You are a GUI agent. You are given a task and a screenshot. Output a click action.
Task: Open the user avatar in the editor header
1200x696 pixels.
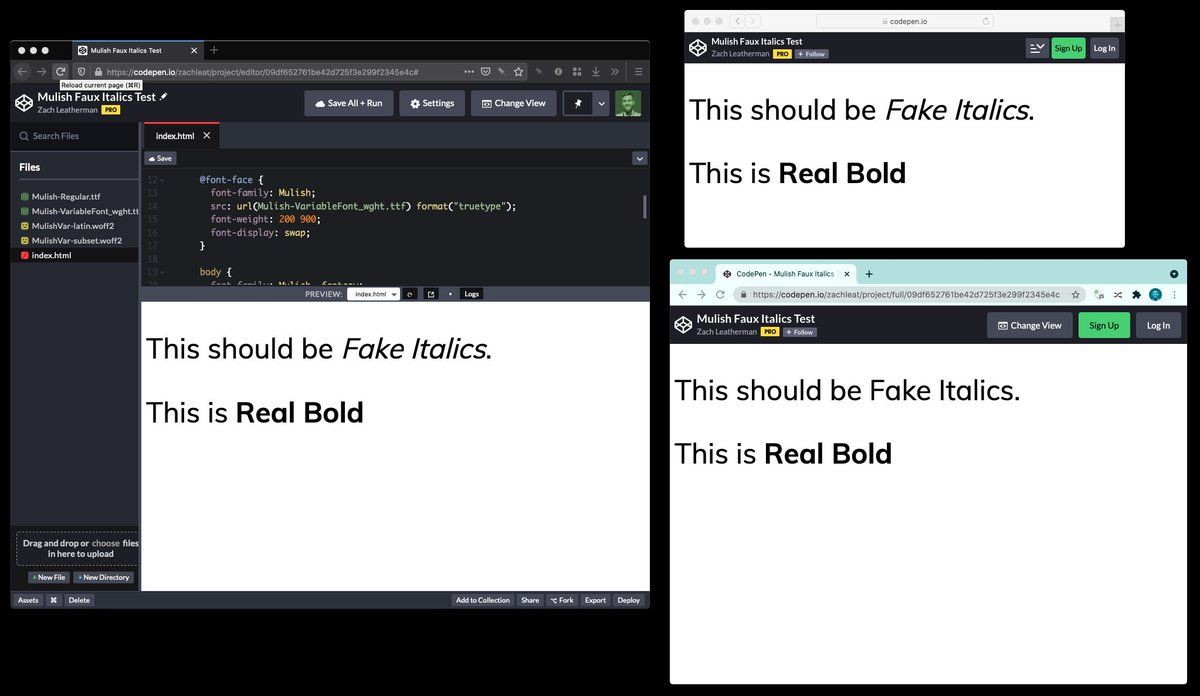click(x=628, y=103)
